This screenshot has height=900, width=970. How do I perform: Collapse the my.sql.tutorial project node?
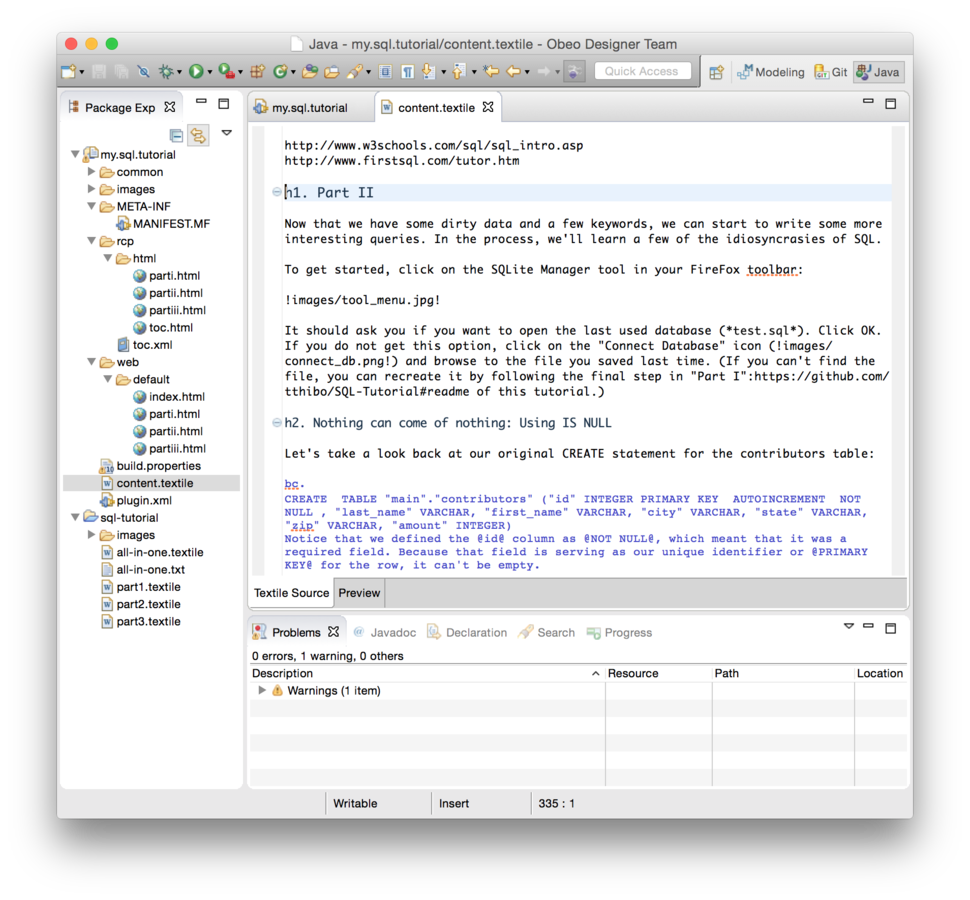pos(75,154)
